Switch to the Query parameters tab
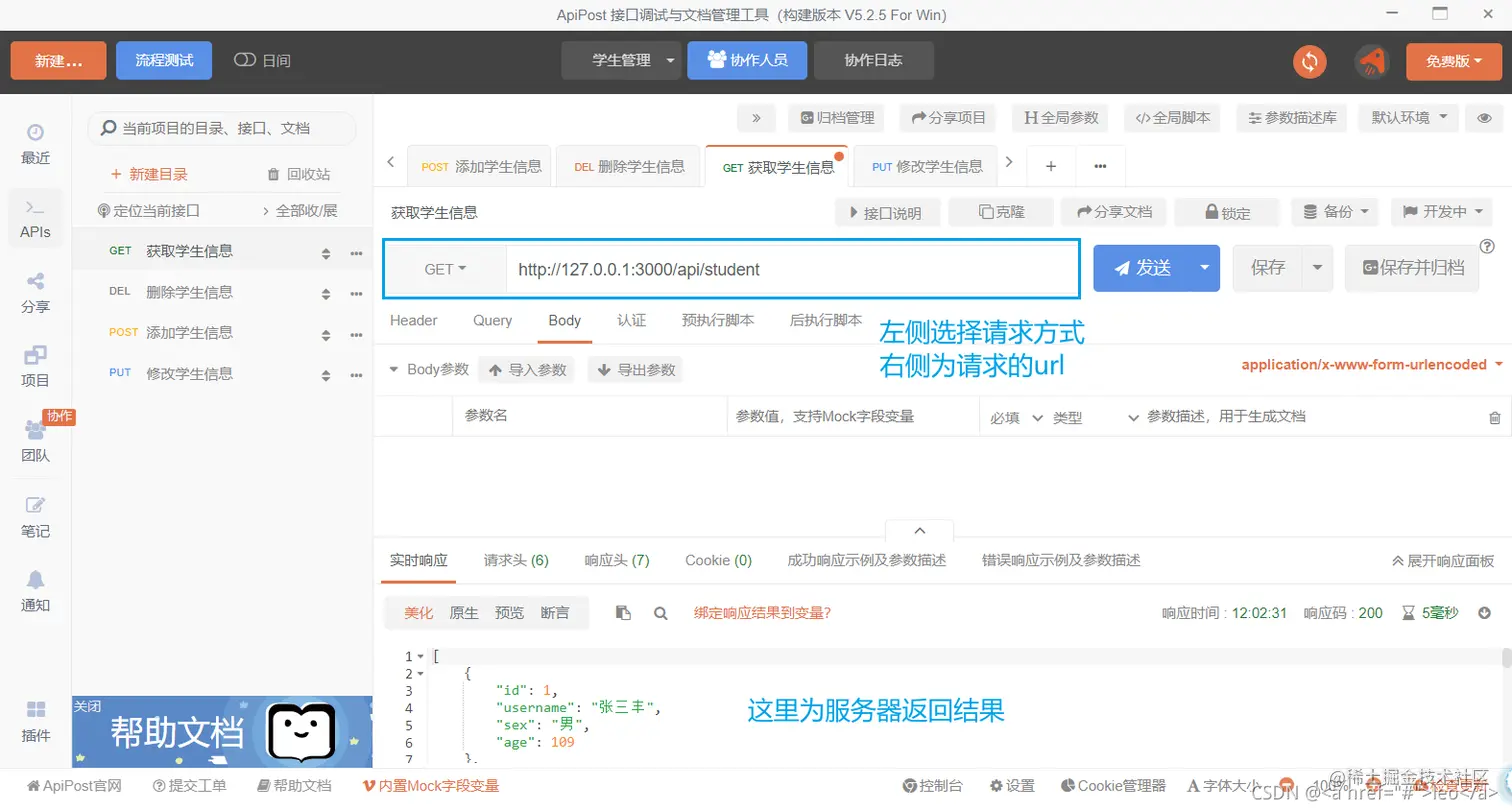 [x=492, y=321]
